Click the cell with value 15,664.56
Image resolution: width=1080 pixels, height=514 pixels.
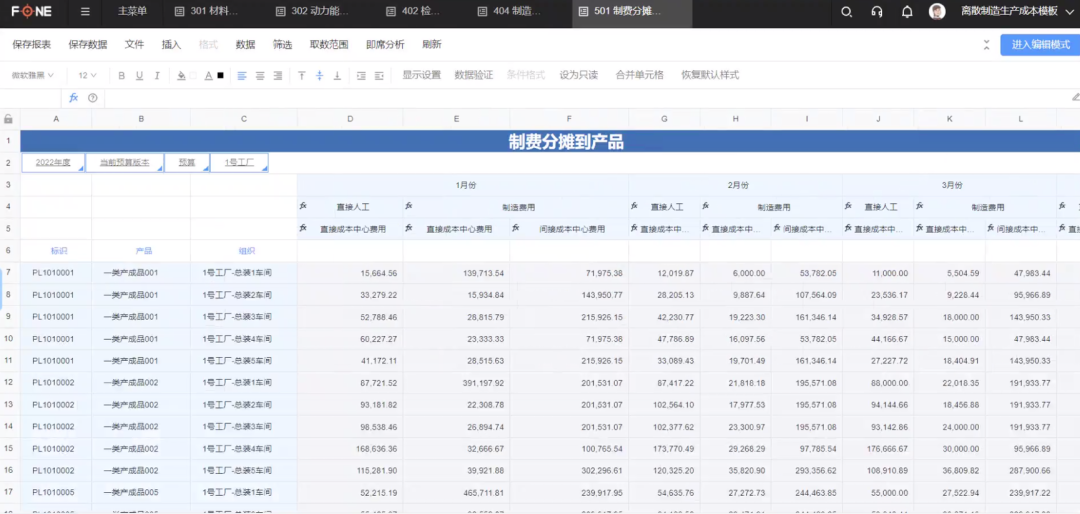coord(350,273)
